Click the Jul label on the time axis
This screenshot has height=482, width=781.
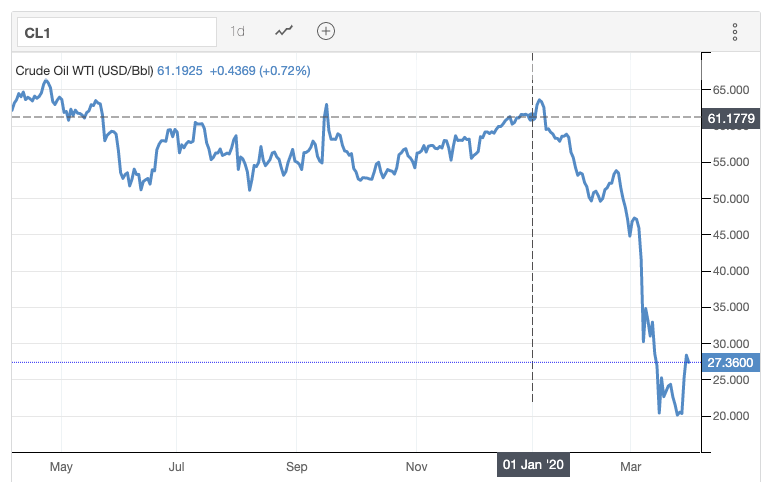point(176,467)
